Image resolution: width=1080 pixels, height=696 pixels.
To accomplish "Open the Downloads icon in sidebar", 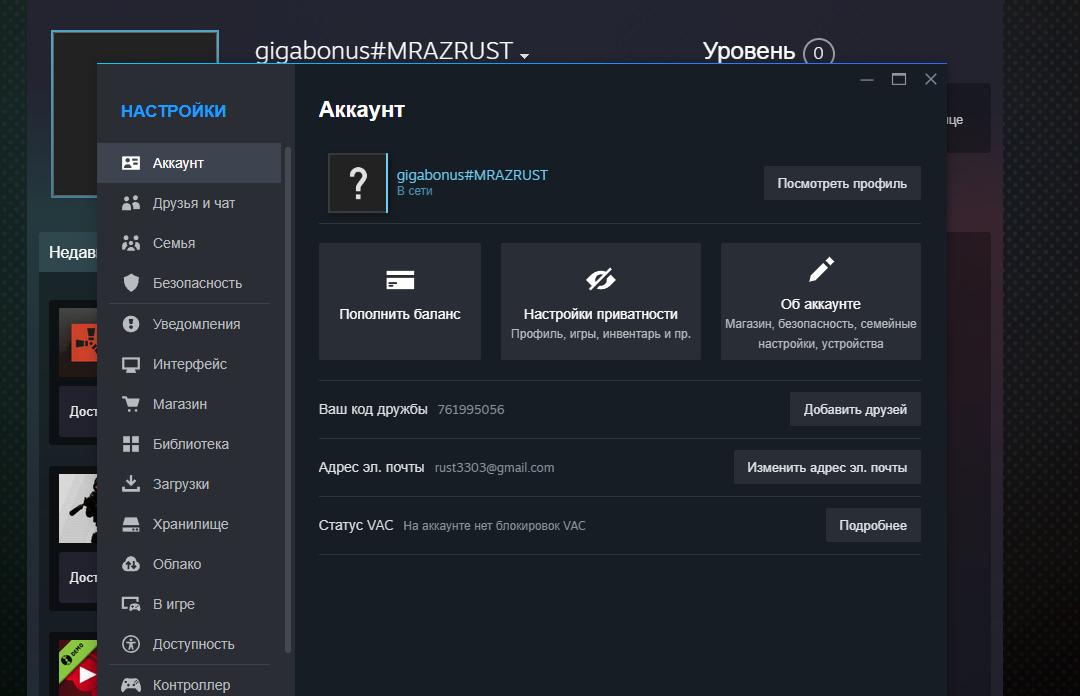I will coord(131,484).
